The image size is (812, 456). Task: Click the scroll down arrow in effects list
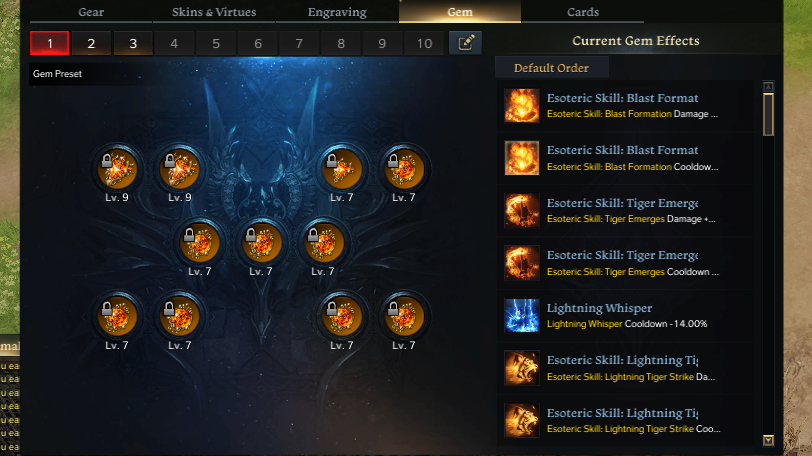click(x=768, y=440)
